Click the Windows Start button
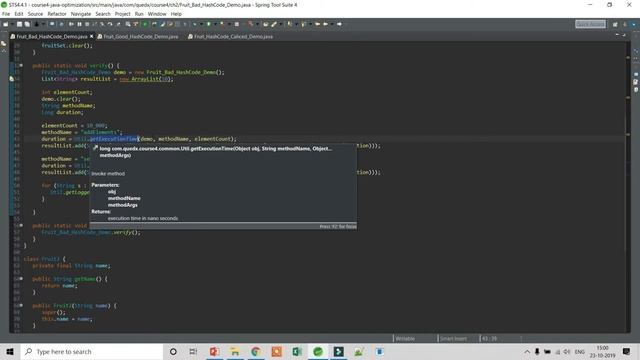 [10, 351]
